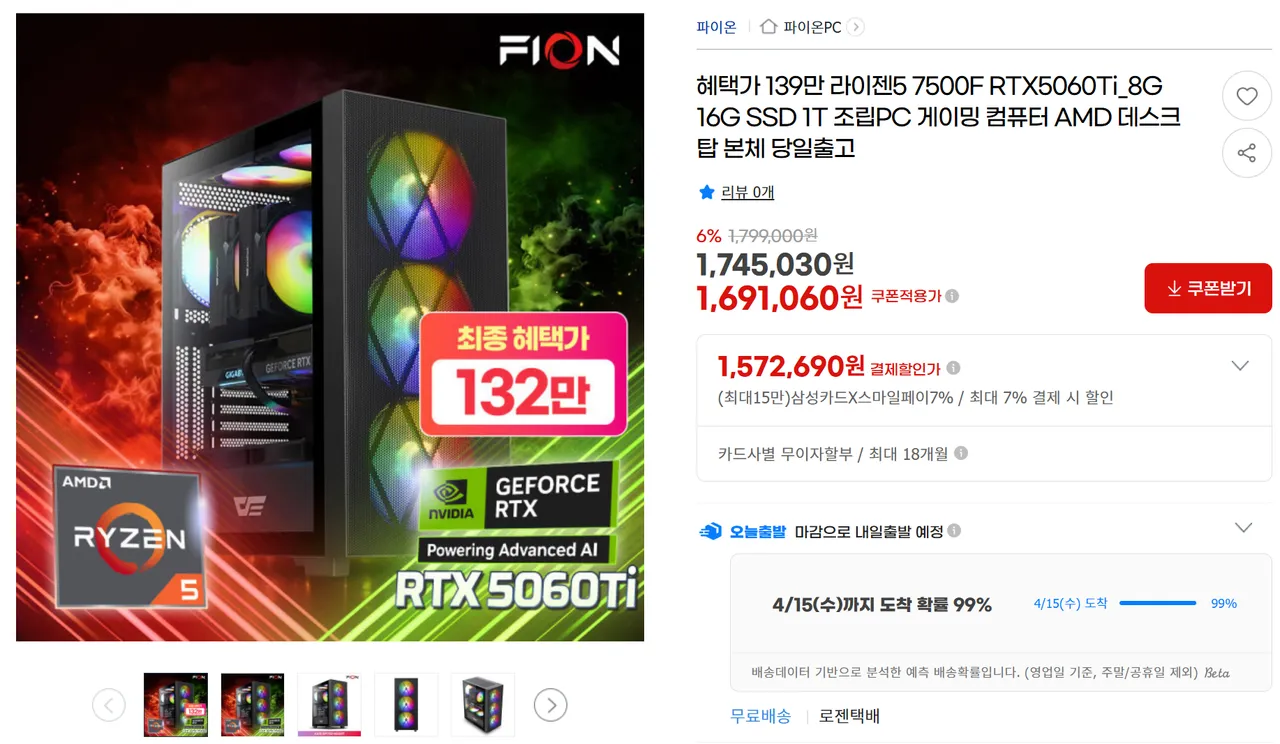
Task: Show next thumbnails with right arrow
Action: [550, 705]
